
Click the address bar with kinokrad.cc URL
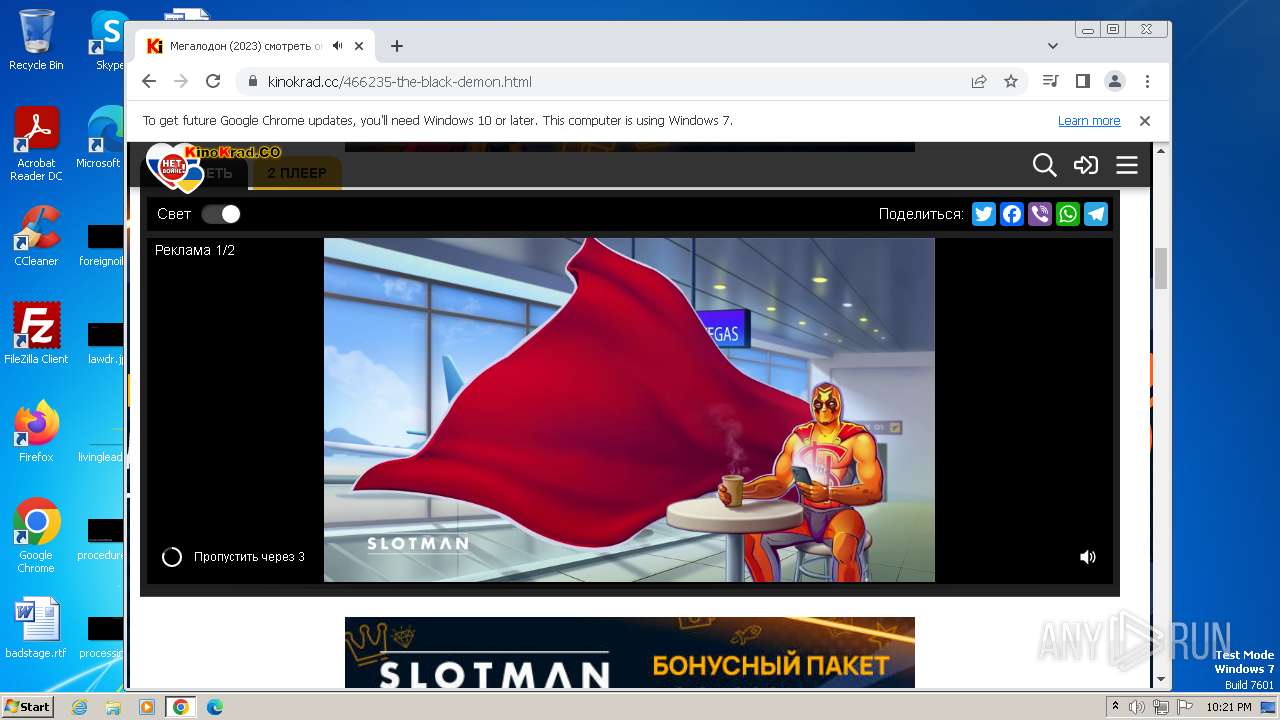point(600,81)
